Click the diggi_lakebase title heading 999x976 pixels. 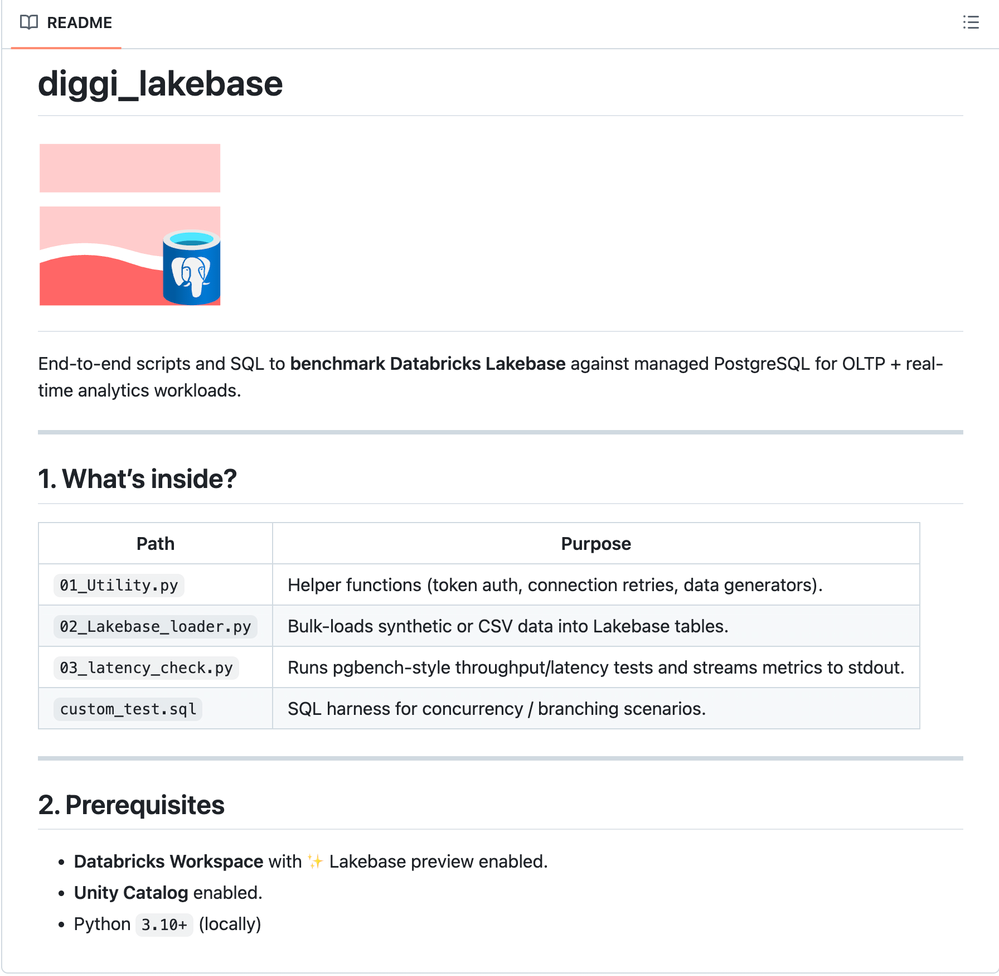coord(160,83)
